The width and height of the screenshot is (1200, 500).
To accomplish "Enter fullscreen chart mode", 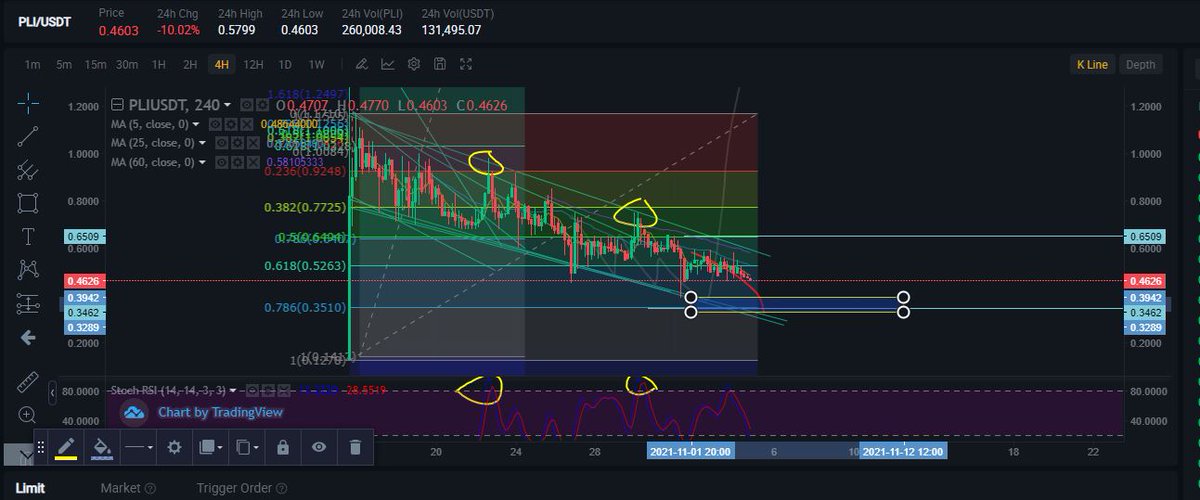I will point(466,64).
